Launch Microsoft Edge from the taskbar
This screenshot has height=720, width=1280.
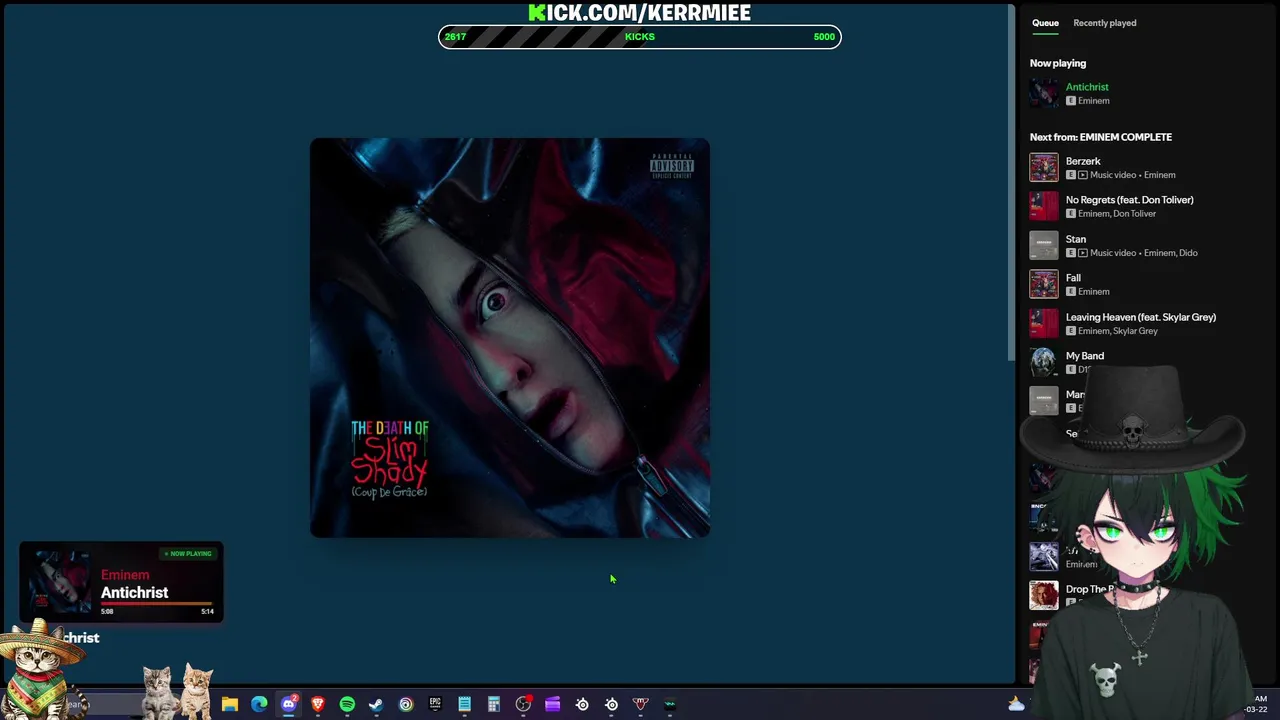[259, 704]
